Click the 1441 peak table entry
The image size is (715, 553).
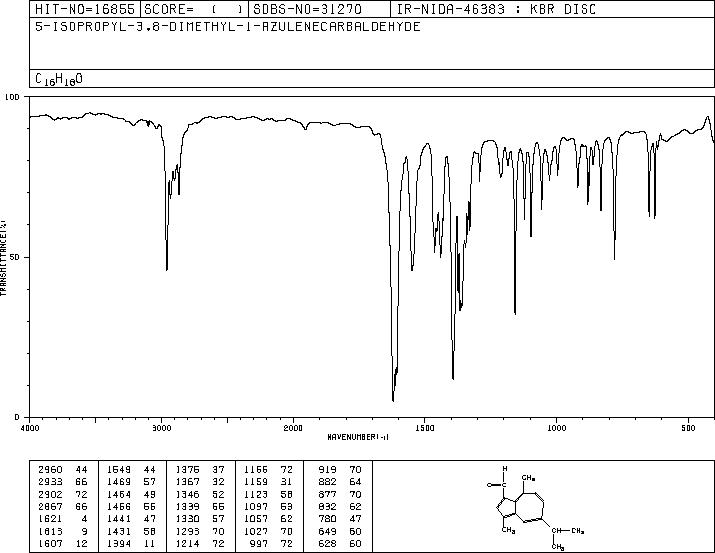point(131,519)
